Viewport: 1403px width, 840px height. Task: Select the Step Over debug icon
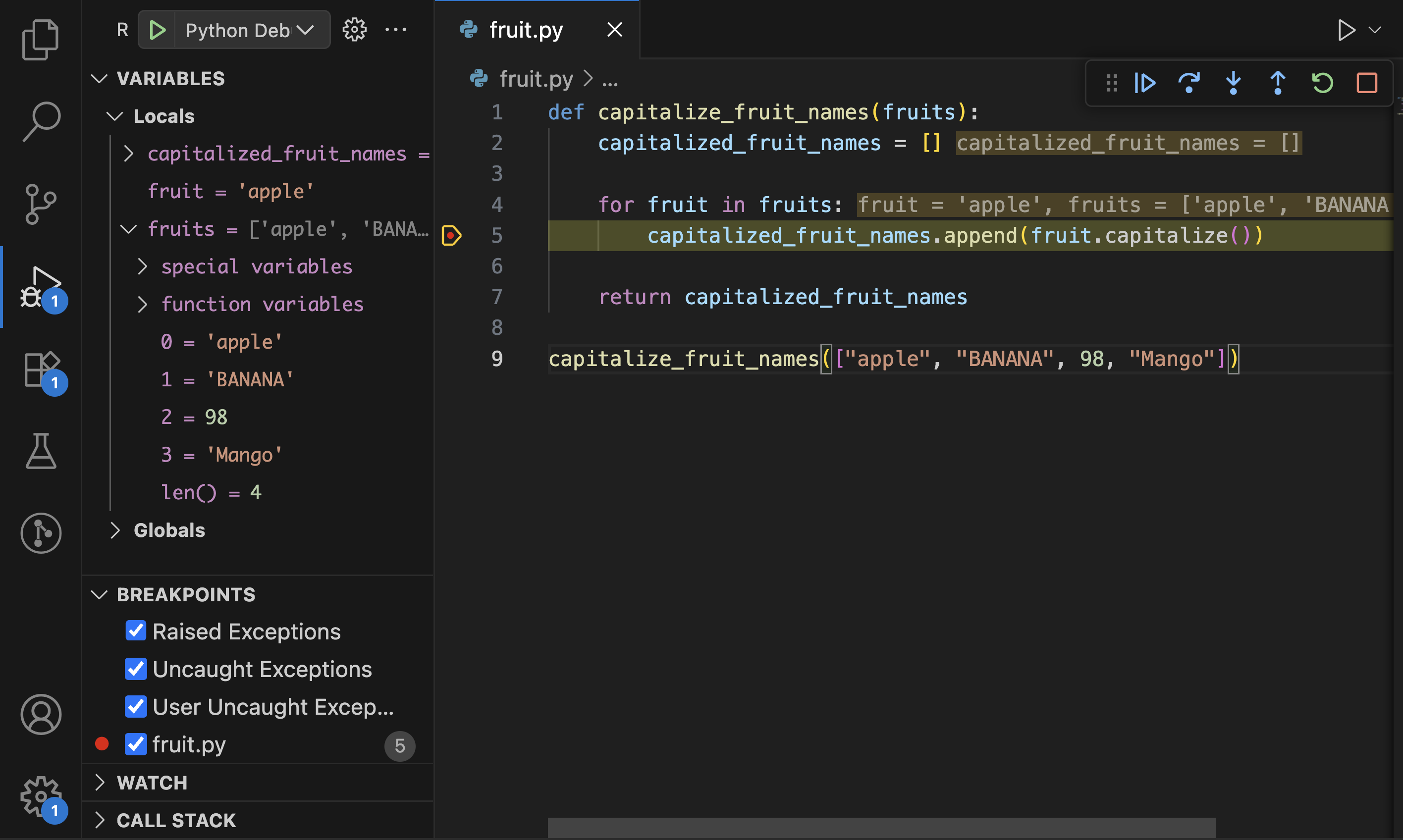click(1189, 83)
